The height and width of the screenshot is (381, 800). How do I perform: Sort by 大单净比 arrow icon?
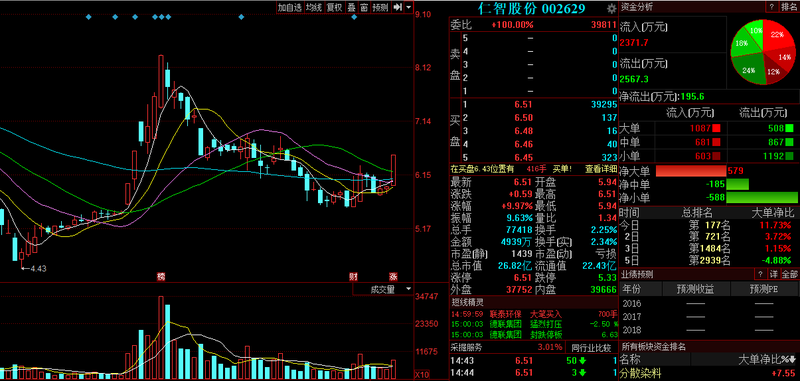[x=793, y=360]
